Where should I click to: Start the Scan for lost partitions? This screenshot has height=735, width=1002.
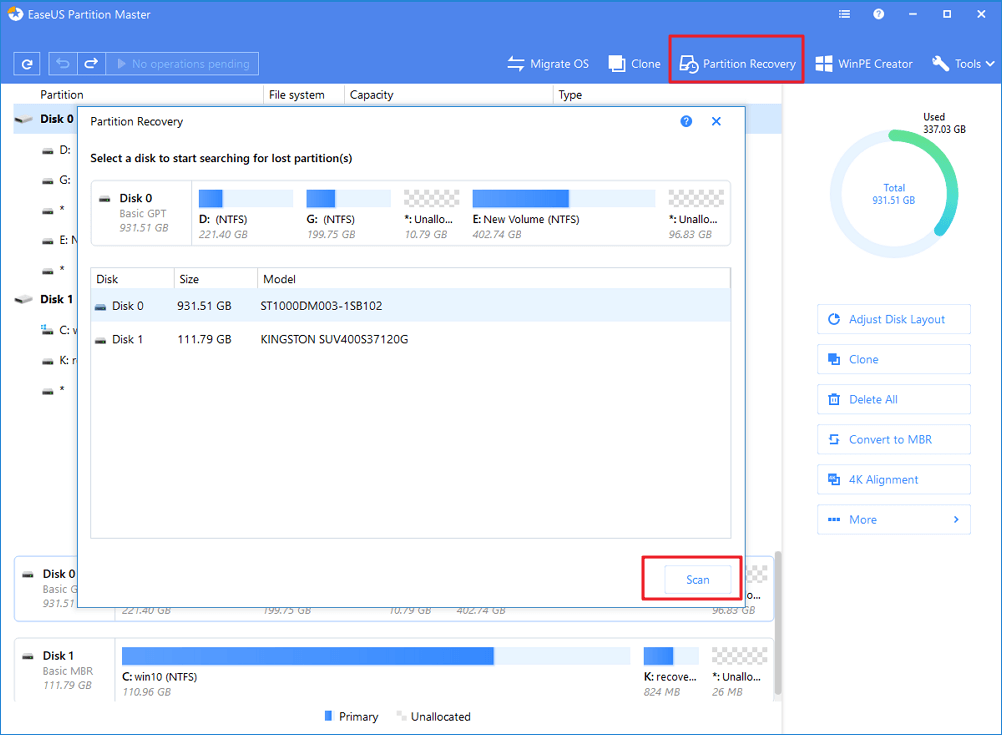[x=698, y=580]
